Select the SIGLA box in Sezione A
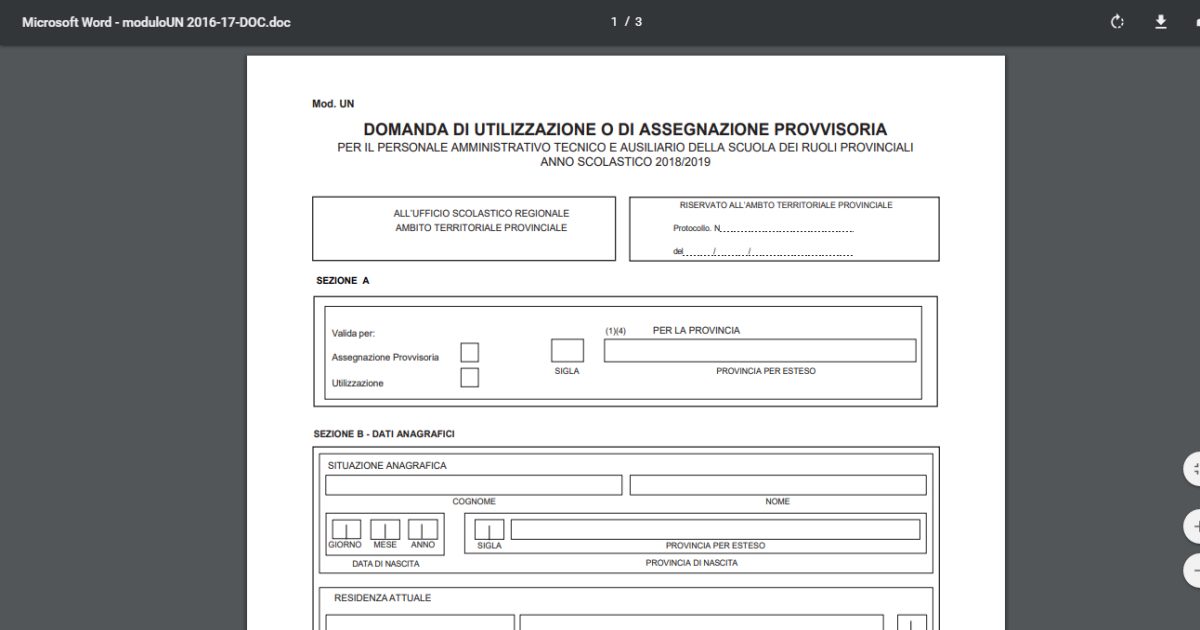This screenshot has height=630, width=1200. coord(566,349)
